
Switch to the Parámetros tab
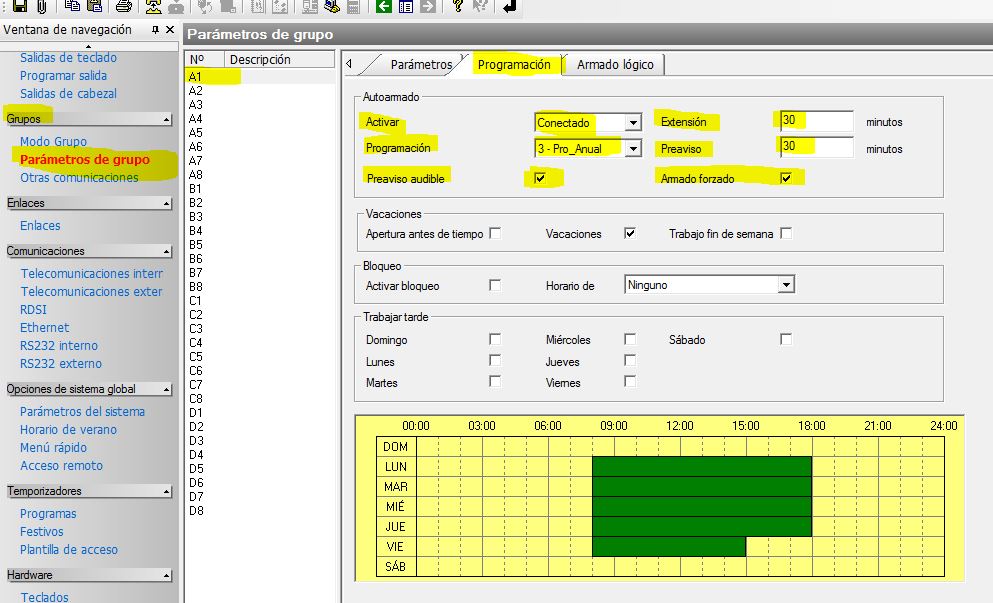(x=421, y=65)
